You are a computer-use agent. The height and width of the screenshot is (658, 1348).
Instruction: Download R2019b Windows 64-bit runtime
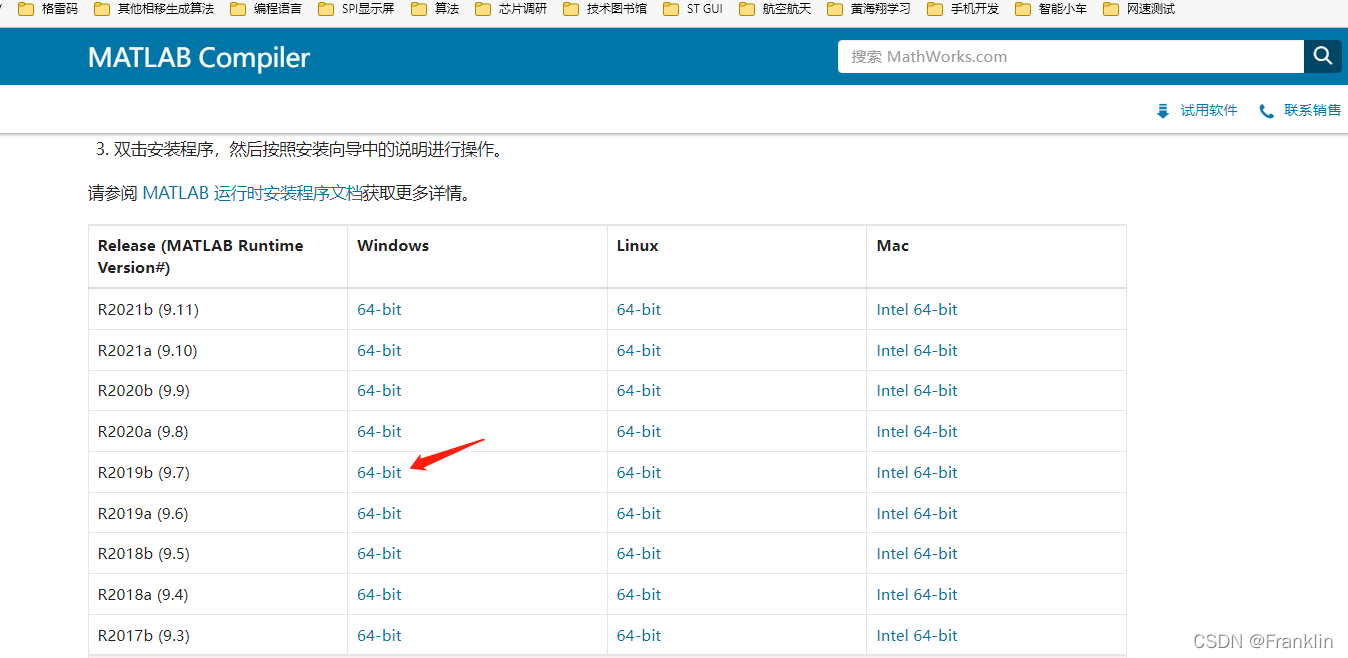click(x=379, y=473)
